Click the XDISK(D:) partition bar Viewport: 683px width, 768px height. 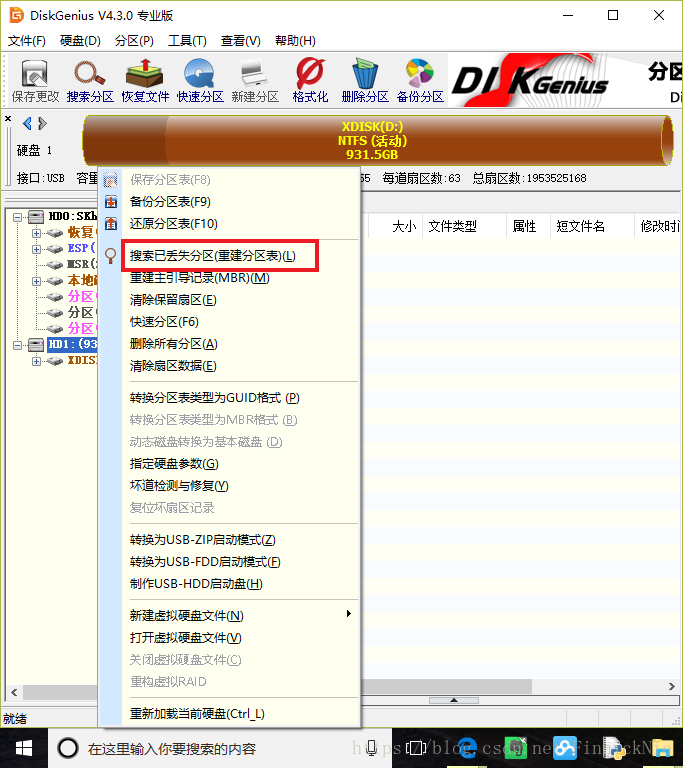(377, 141)
